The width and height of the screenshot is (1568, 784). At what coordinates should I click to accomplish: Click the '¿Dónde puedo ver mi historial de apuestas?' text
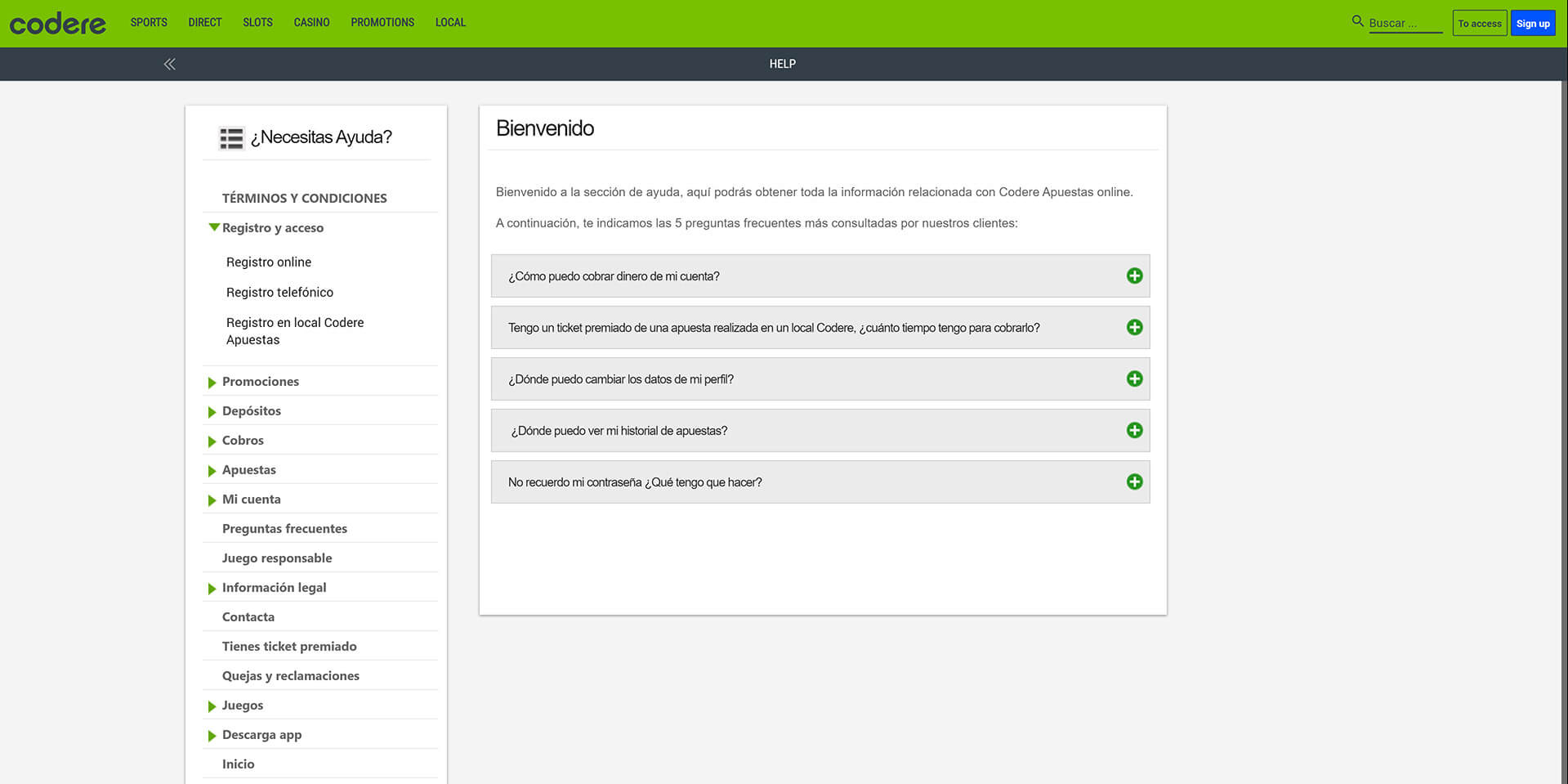click(619, 431)
